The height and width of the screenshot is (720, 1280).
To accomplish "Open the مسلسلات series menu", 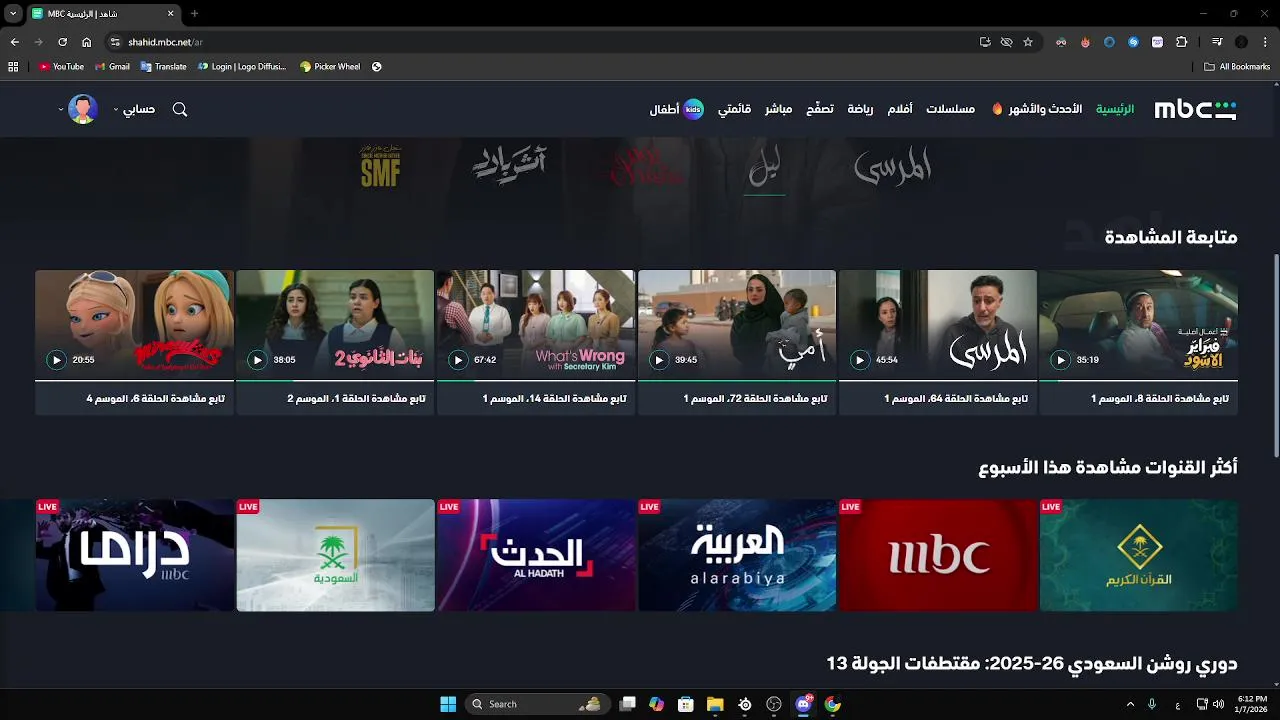I will (951, 109).
